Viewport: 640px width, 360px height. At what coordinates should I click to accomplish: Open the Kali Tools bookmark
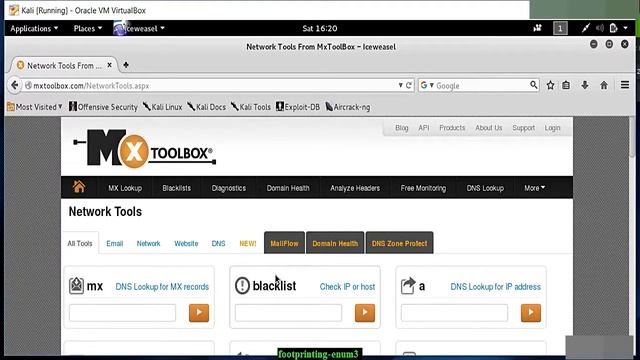tap(251, 107)
